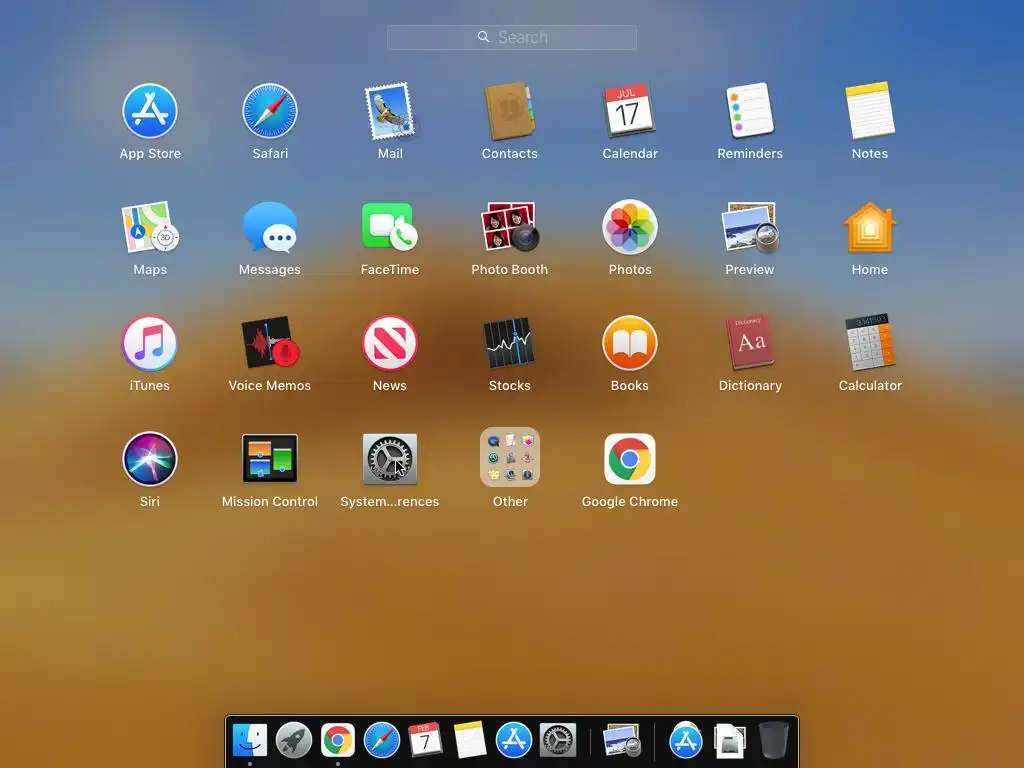
Task: Launch Google Chrome from the Launchpad grid
Action: click(630, 459)
